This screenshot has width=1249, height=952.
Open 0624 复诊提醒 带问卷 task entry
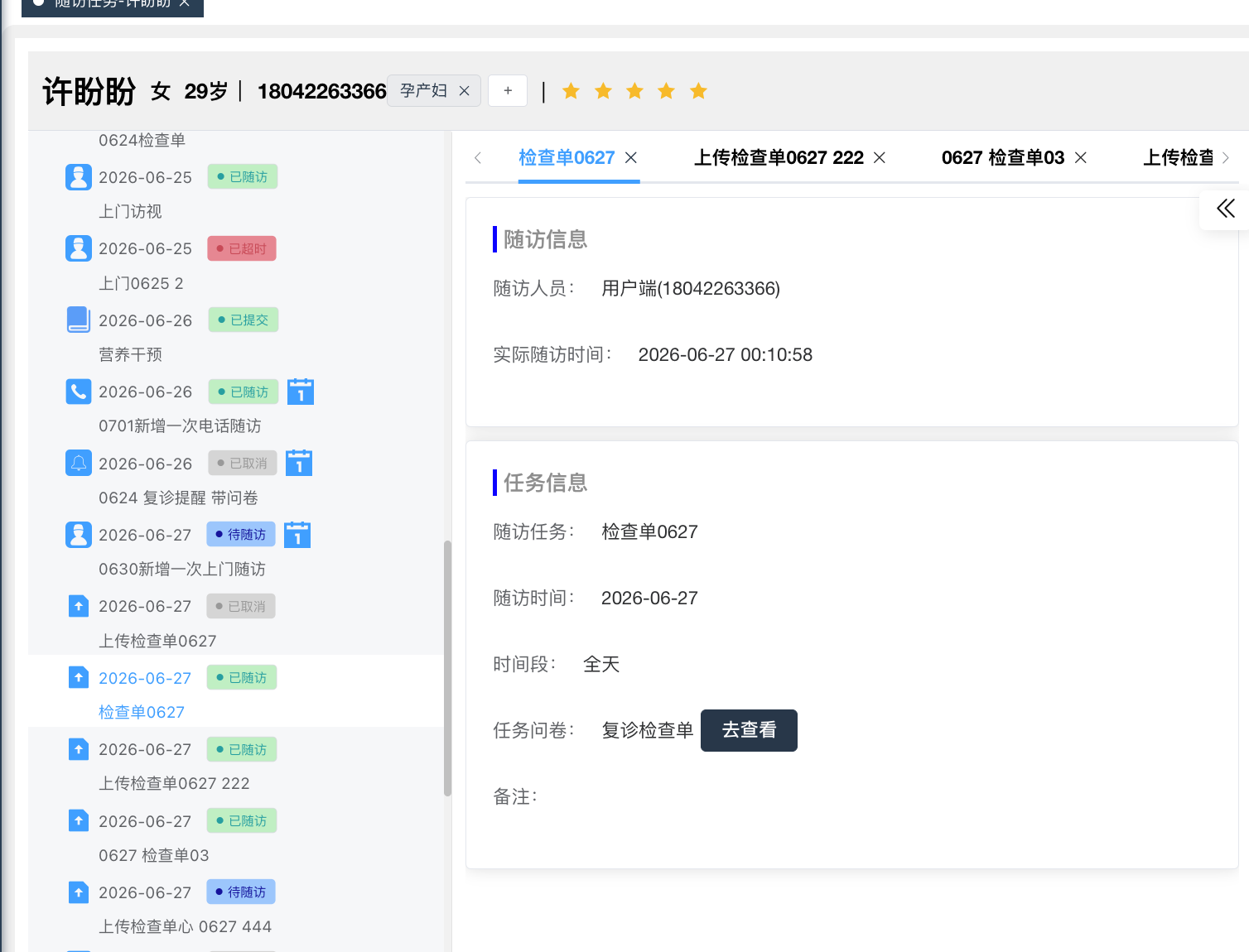coord(178,498)
